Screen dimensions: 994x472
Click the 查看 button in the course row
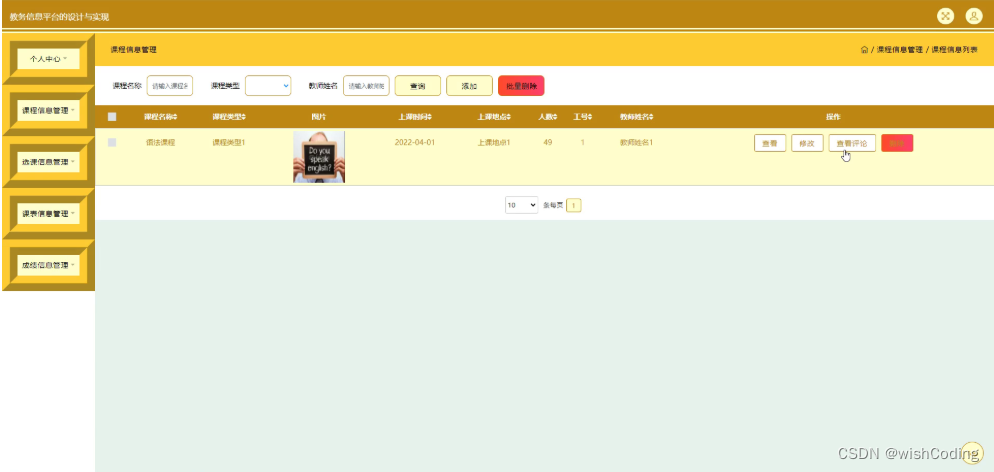770,143
